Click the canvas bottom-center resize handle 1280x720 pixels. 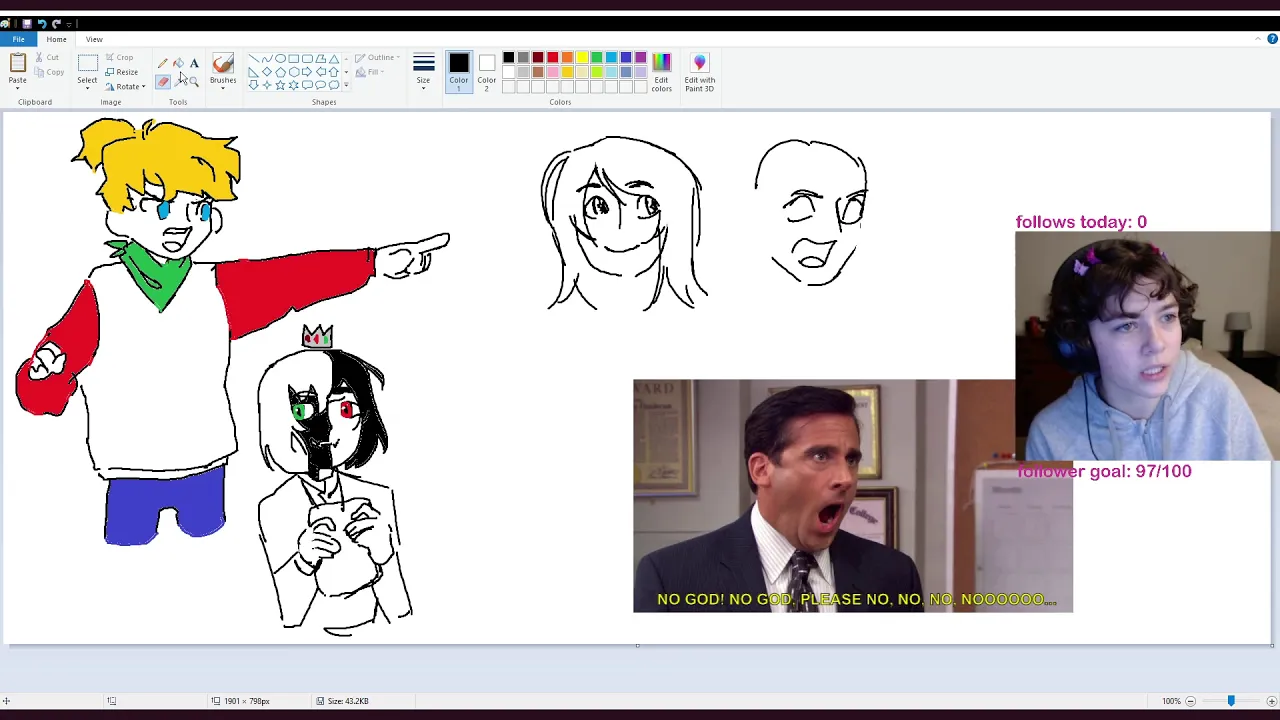(637, 646)
